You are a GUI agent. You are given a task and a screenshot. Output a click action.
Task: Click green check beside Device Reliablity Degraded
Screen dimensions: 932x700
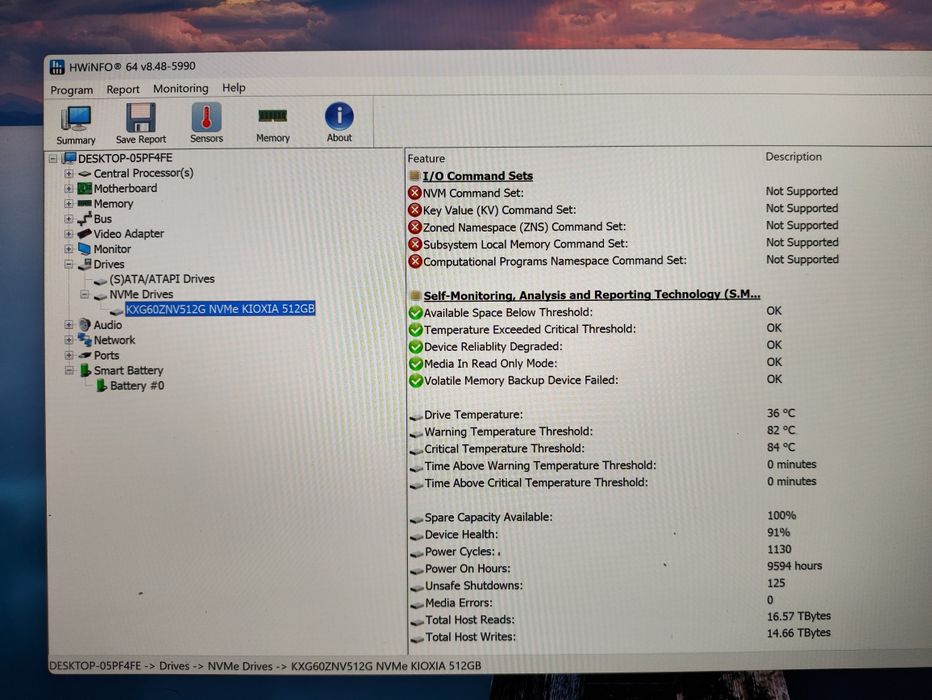(x=415, y=346)
